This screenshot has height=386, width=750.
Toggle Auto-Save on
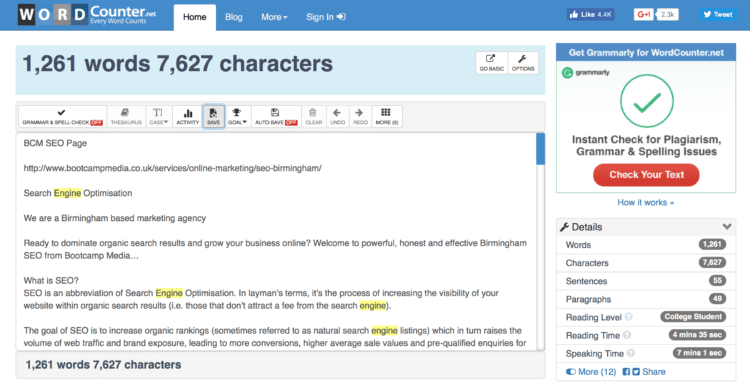pos(276,117)
